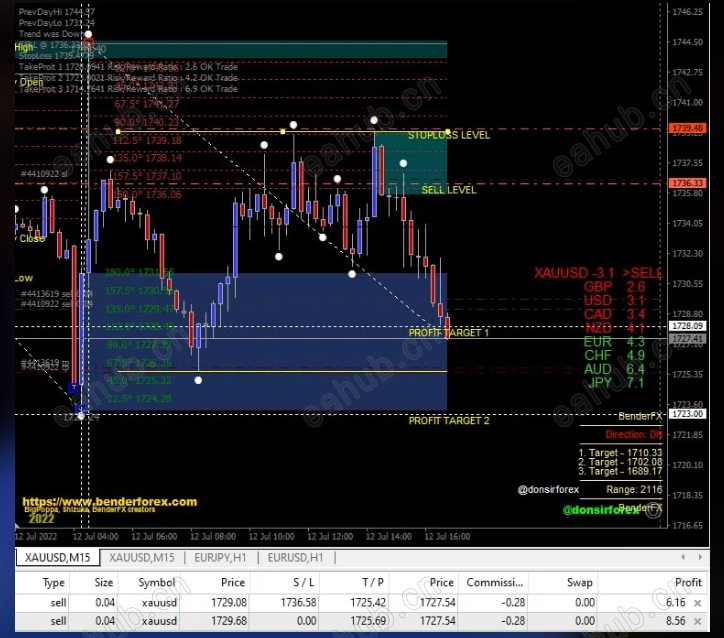
Task: Switch to the inactive XAUUSD,M15 tab
Action: tap(142, 557)
